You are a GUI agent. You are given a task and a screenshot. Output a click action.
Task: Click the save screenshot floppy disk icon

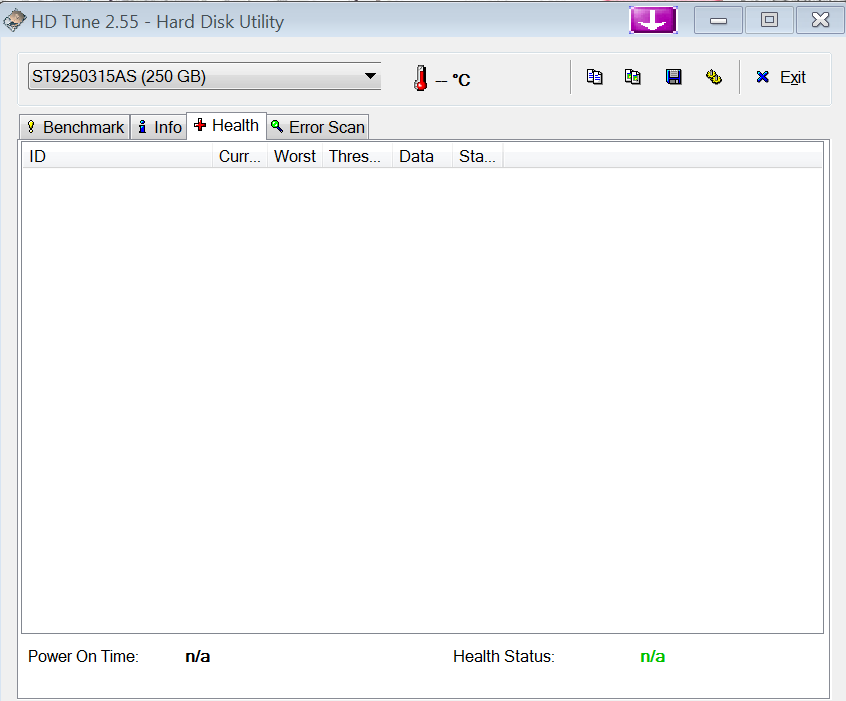coord(673,77)
